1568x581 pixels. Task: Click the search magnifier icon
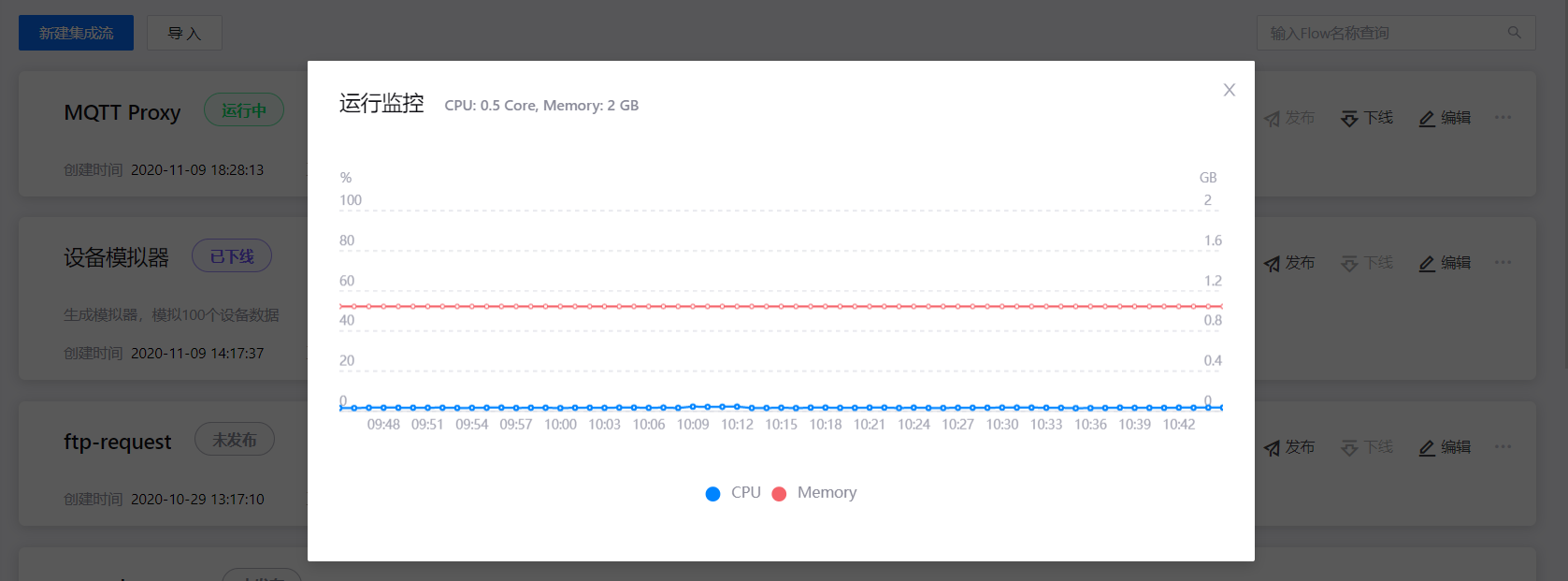(x=1514, y=33)
